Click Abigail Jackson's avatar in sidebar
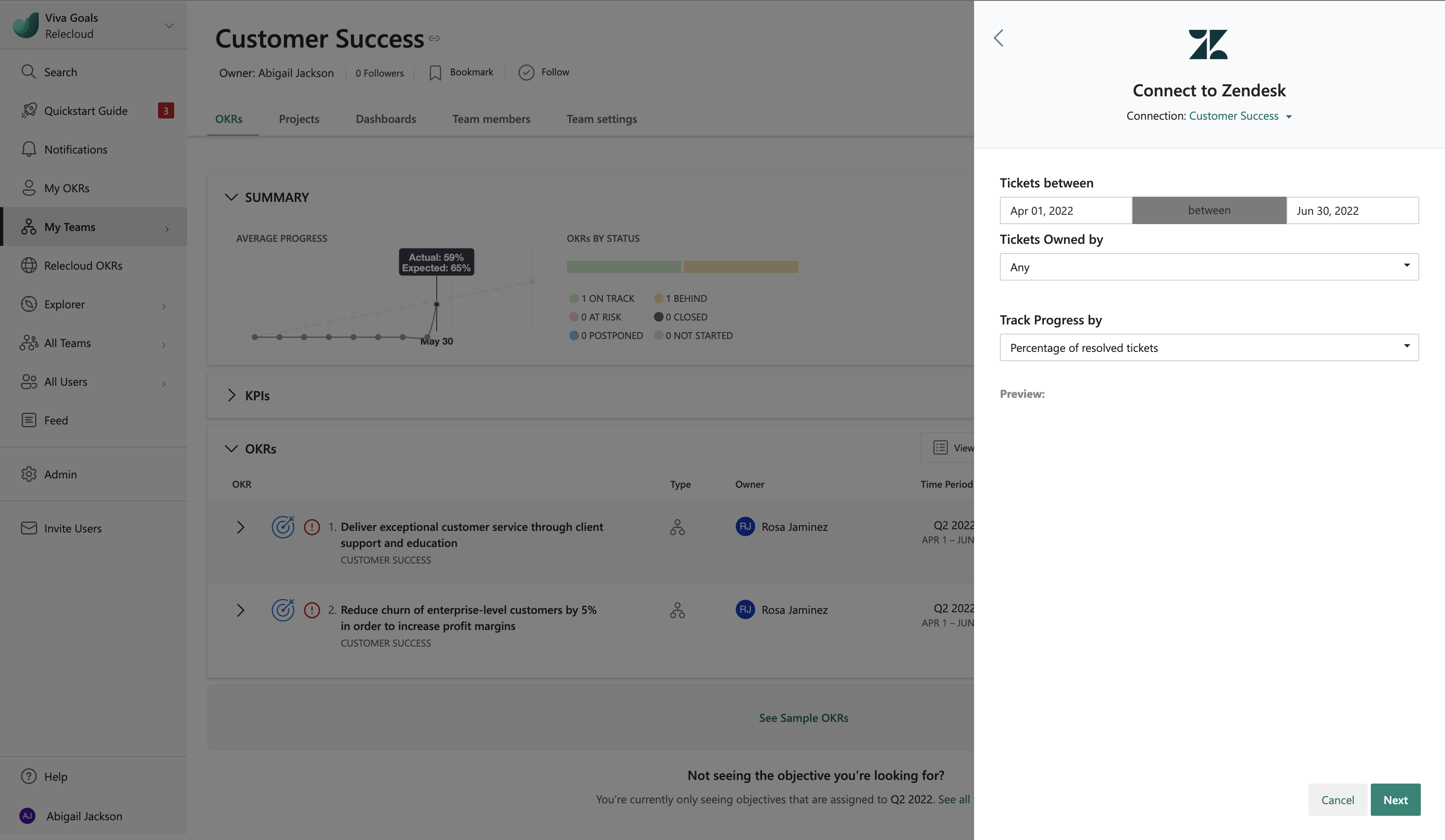The width and height of the screenshot is (1445, 840). pos(27,815)
